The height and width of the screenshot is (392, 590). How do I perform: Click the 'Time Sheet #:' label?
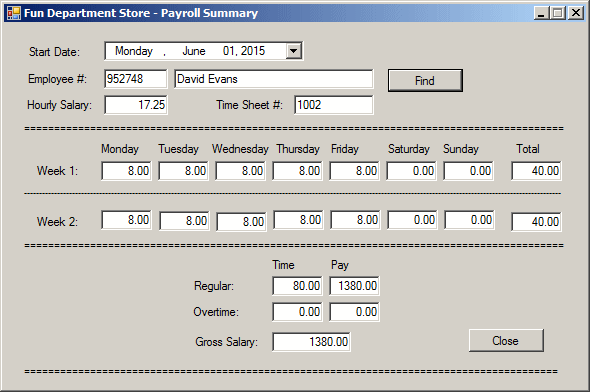(249, 105)
